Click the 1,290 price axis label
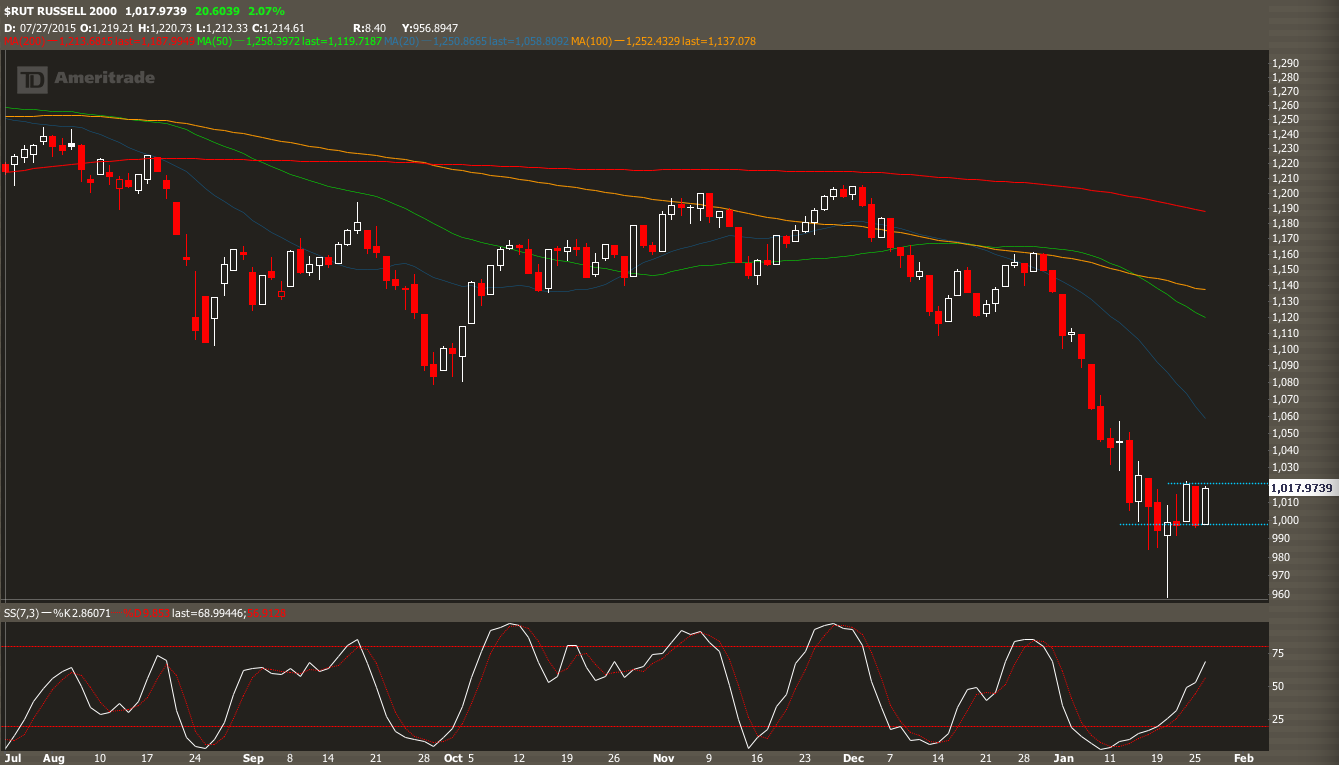1339x765 pixels. click(1285, 63)
